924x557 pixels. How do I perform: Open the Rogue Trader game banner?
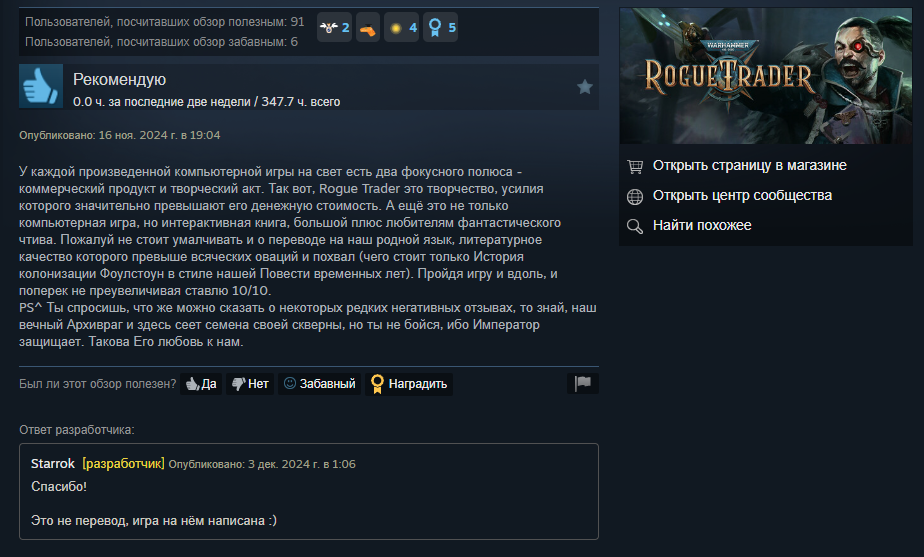pos(765,76)
